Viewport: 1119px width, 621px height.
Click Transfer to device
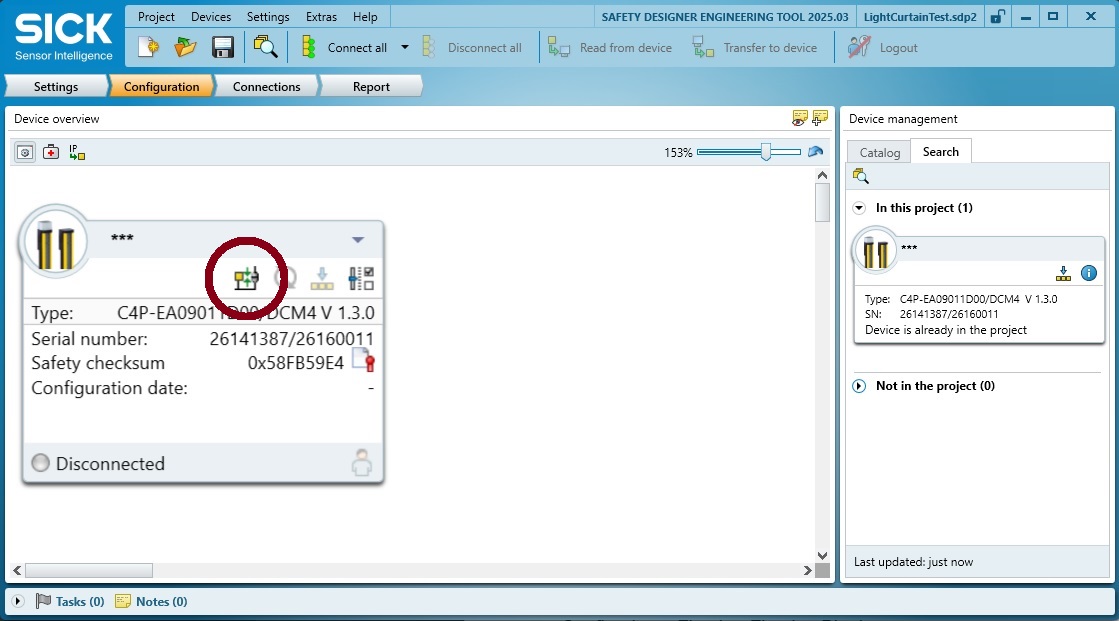pos(755,48)
